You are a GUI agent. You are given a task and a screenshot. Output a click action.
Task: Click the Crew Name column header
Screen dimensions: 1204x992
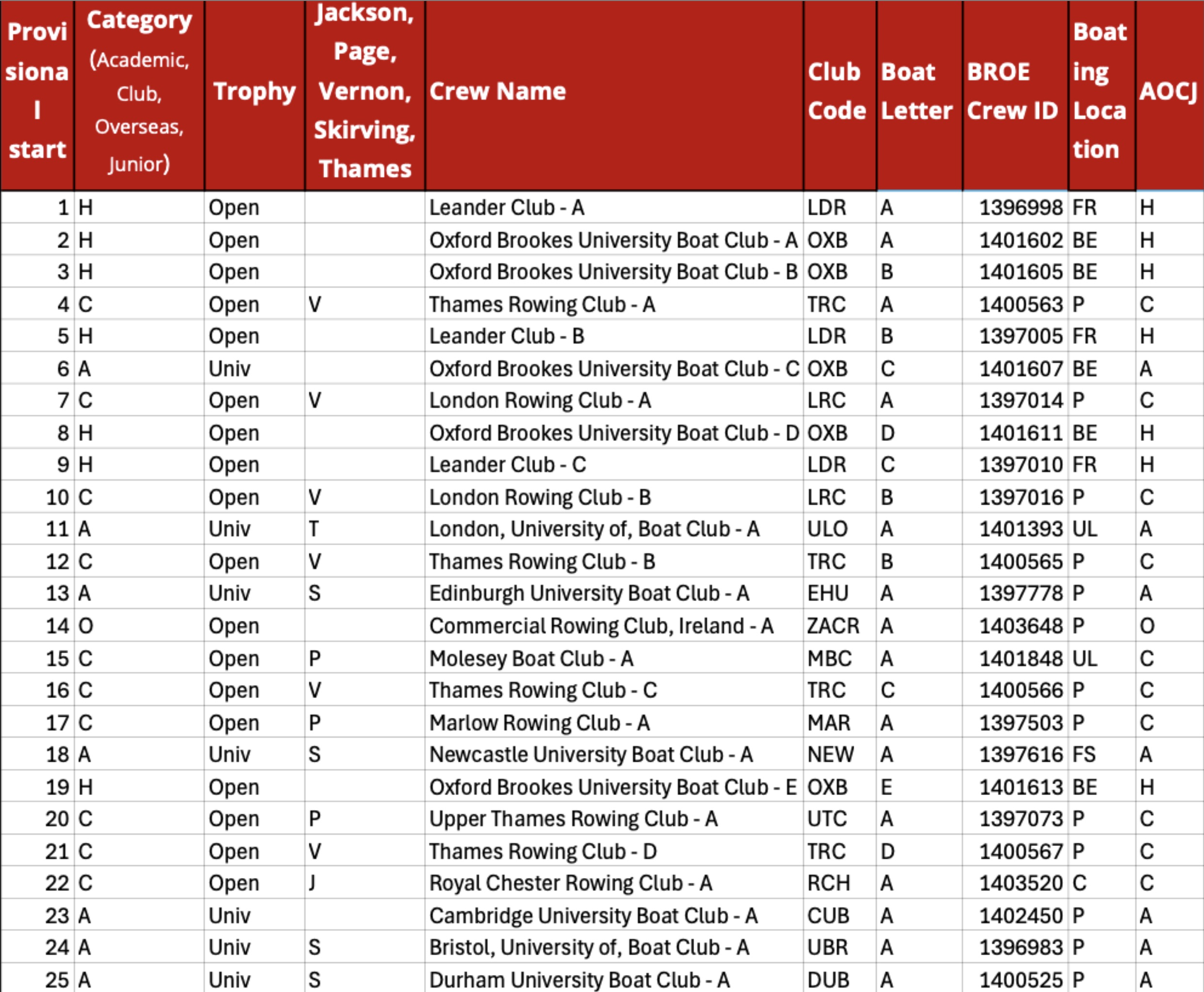pyautogui.click(x=498, y=91)
